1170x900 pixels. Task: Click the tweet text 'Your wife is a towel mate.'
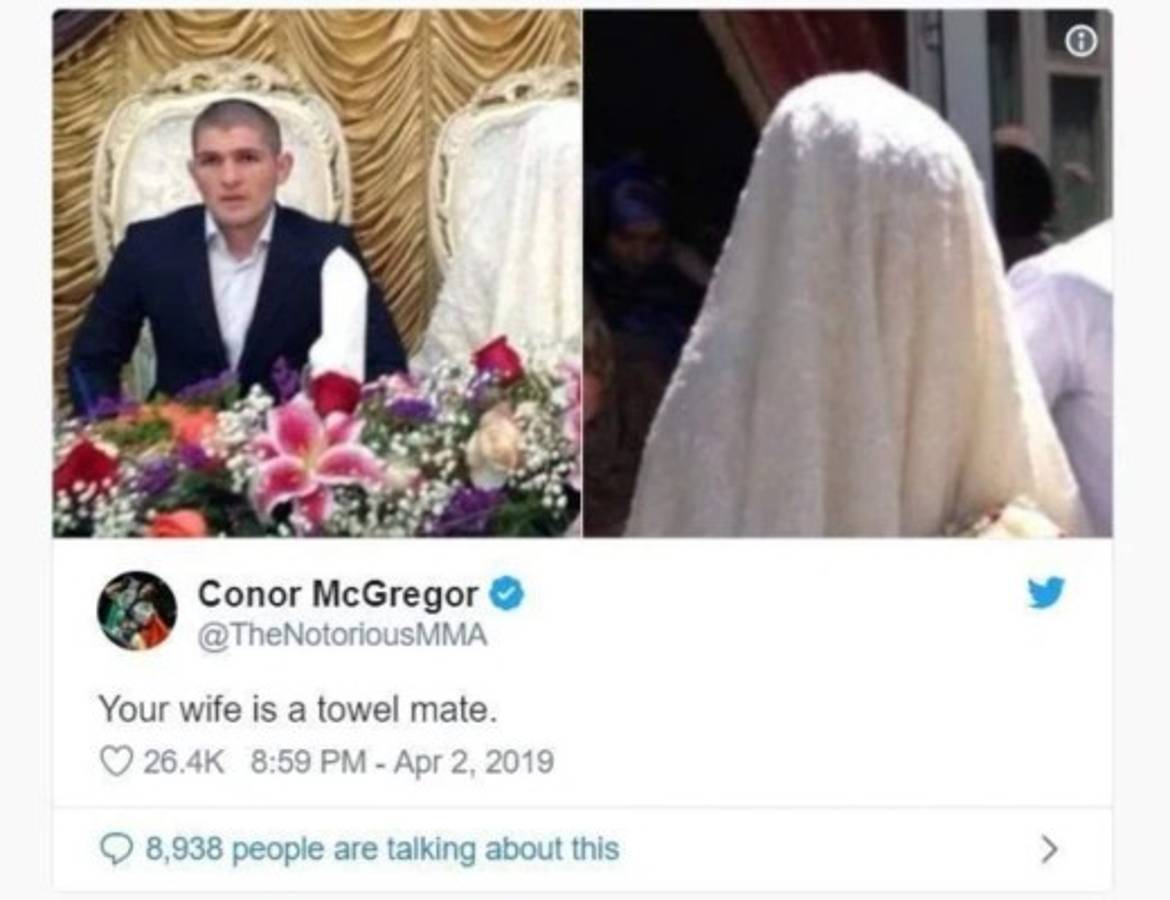point(298,709)
